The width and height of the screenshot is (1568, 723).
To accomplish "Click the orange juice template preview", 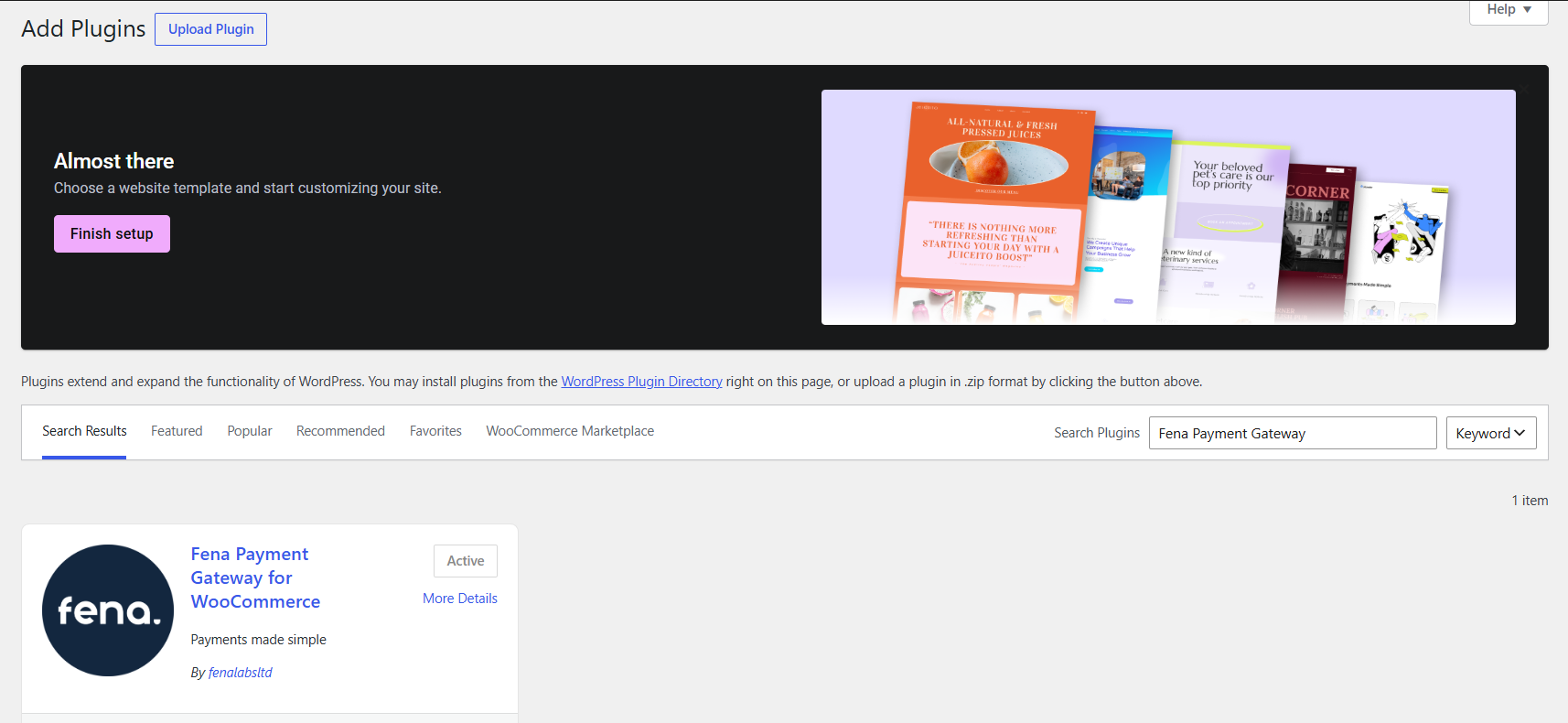I will pyautogui.click(x=993, y=212).
